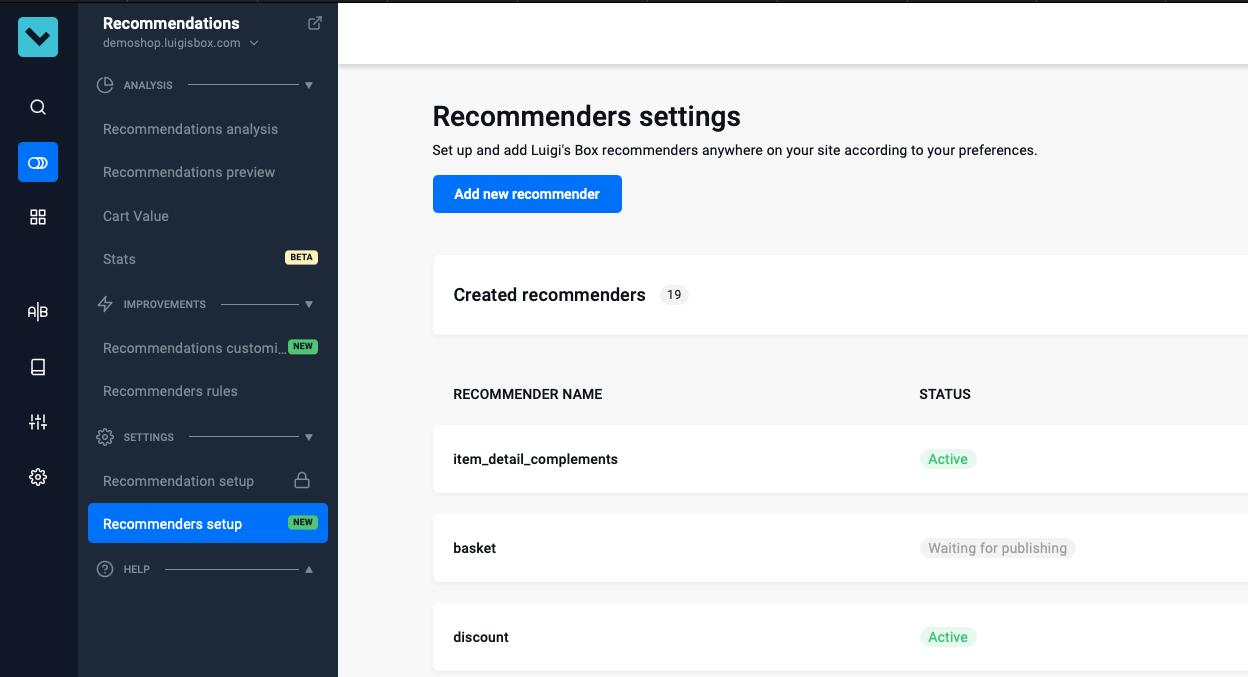Click the Help question mark icon
This screenshot has height=677, width=1248.
[104, 568]
